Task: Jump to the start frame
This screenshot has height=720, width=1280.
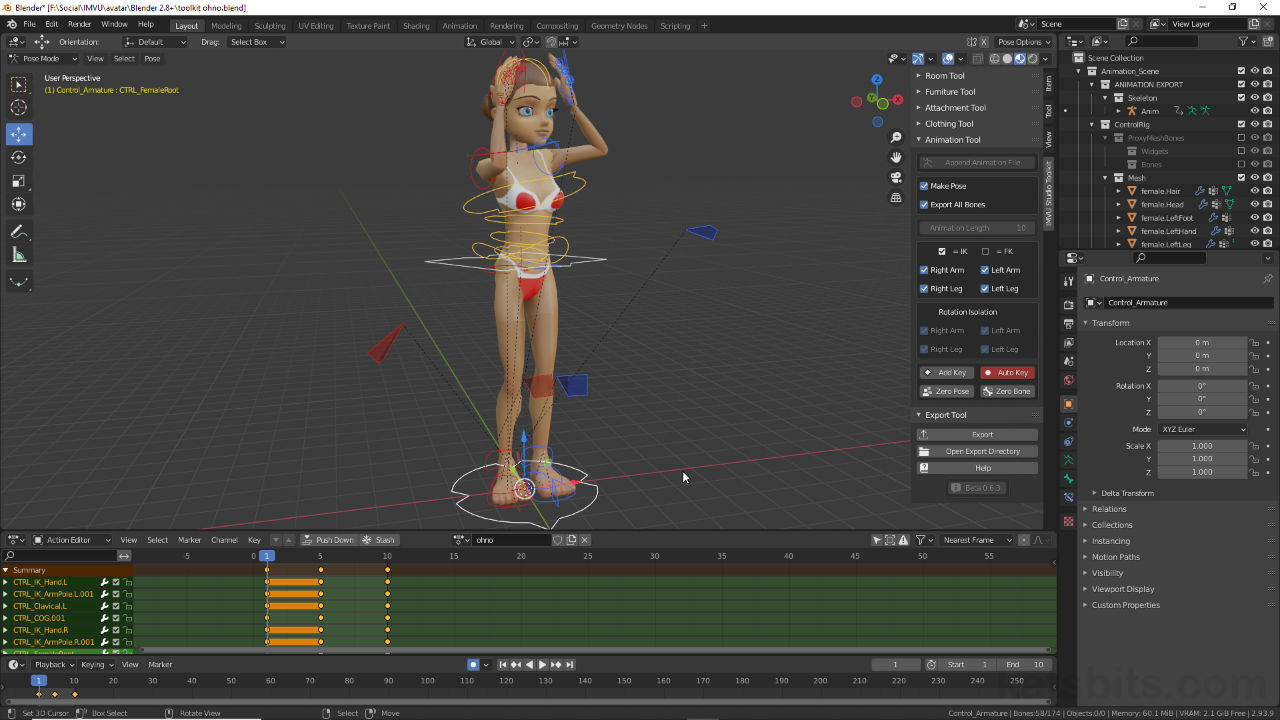Action: [502, 664]
